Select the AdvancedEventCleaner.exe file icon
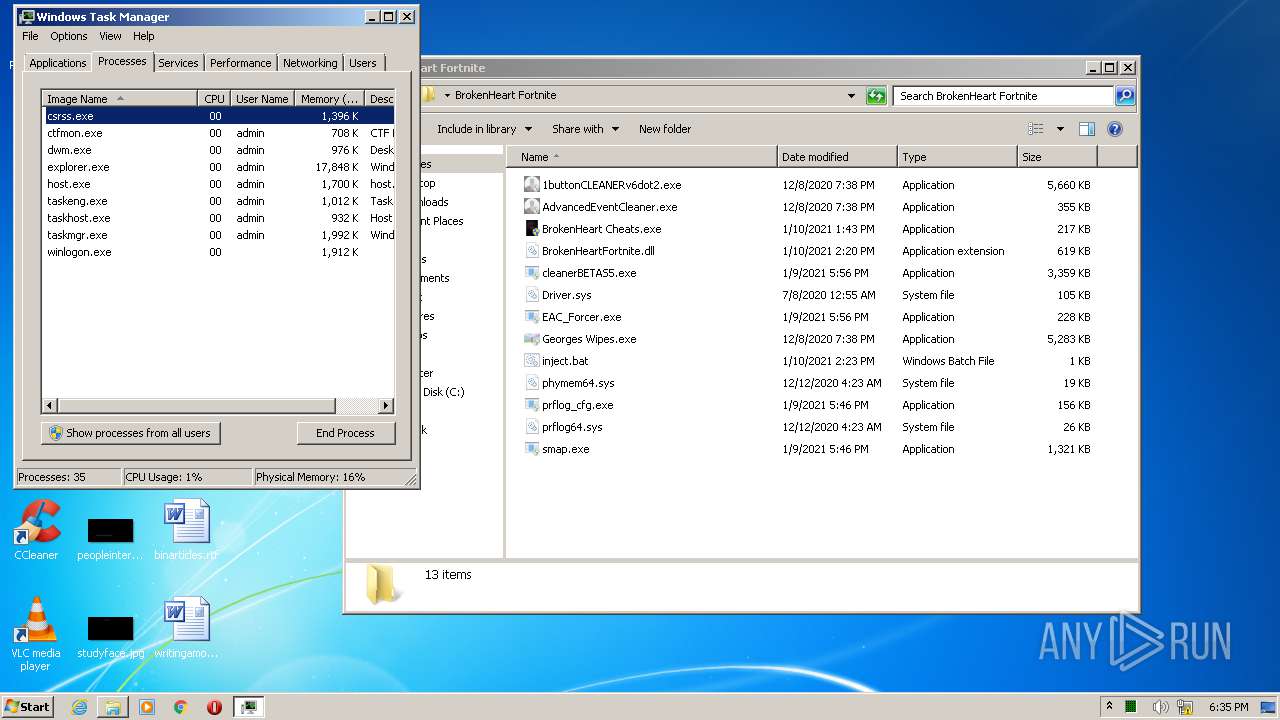The width and height of the screenshot is (1280, 720). (532, 207)
